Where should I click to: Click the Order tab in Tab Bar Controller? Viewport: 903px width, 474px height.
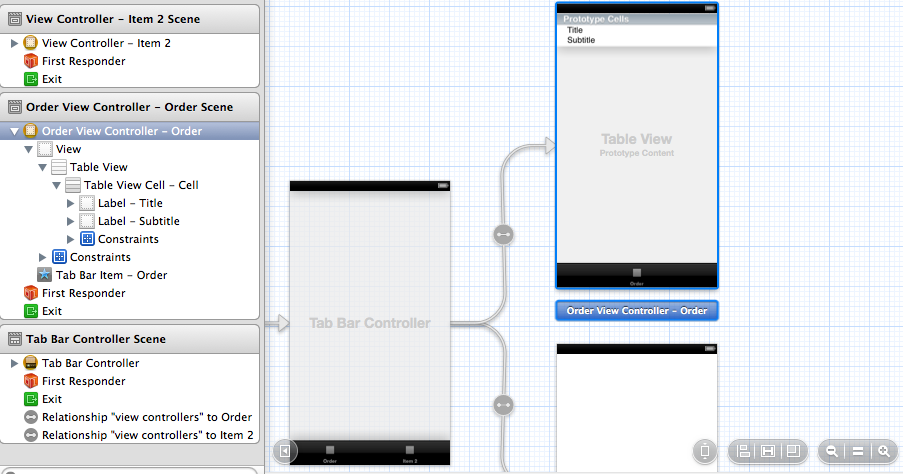(330, 453)
